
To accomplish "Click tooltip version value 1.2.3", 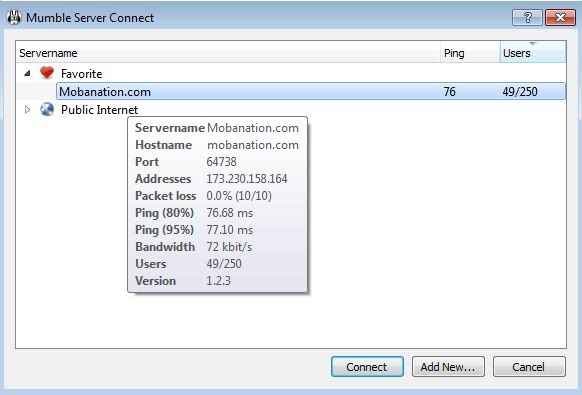I will (x=218, y=281).
